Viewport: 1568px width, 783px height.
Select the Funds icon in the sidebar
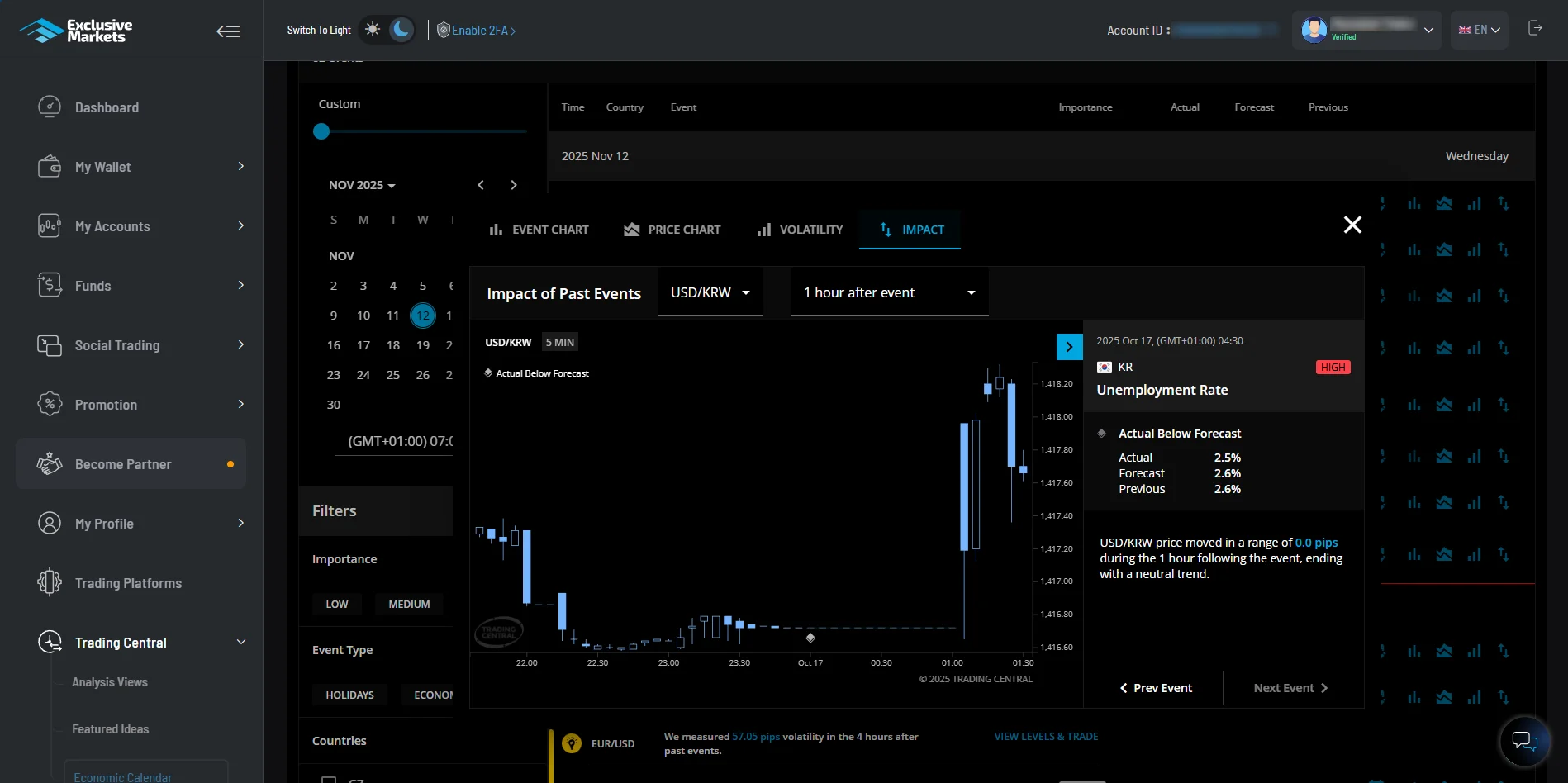(50, 285)
